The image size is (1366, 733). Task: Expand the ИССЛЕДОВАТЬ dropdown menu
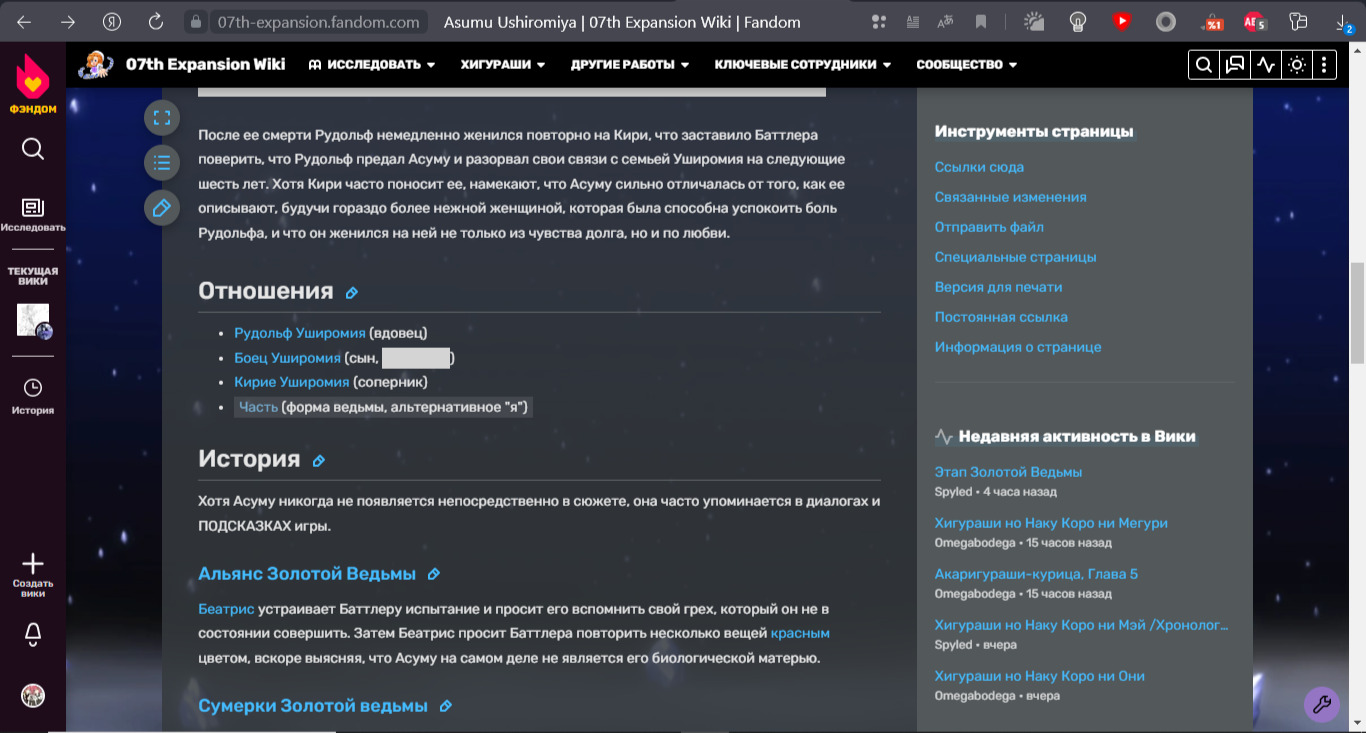[x=372, y=65]
